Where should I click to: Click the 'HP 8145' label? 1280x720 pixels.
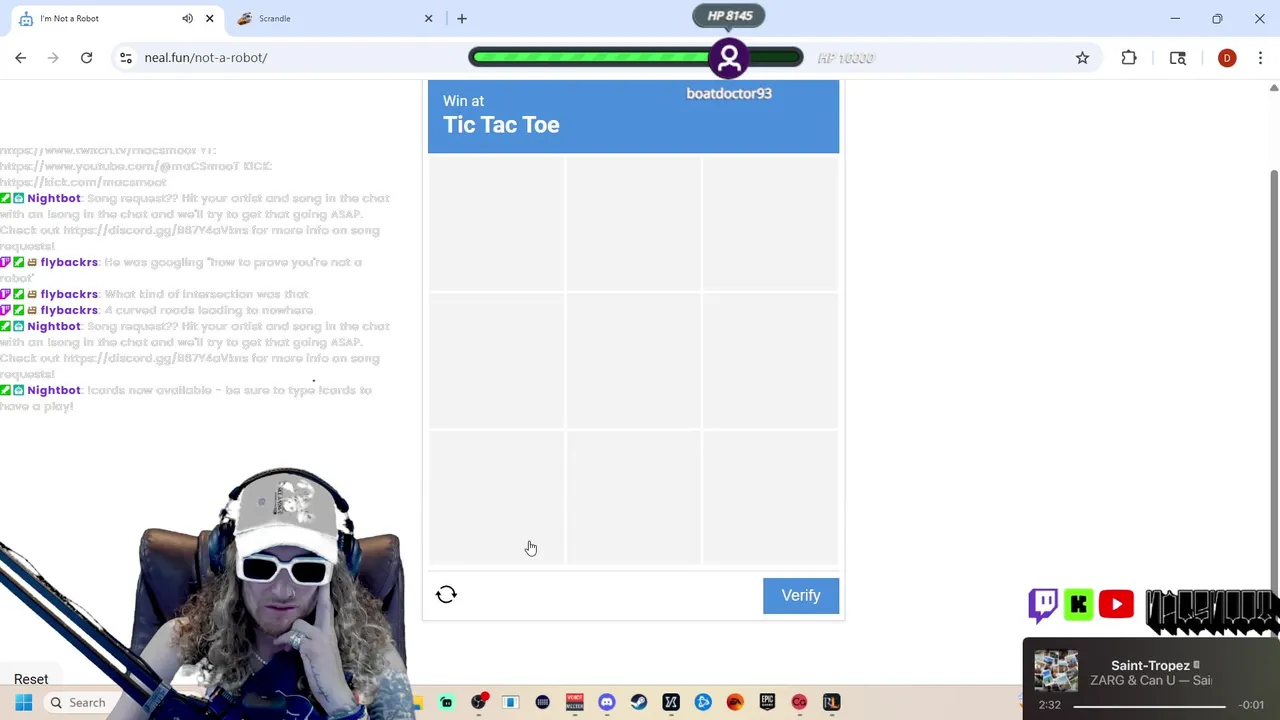pyautogui.click(x=730, y=16)
